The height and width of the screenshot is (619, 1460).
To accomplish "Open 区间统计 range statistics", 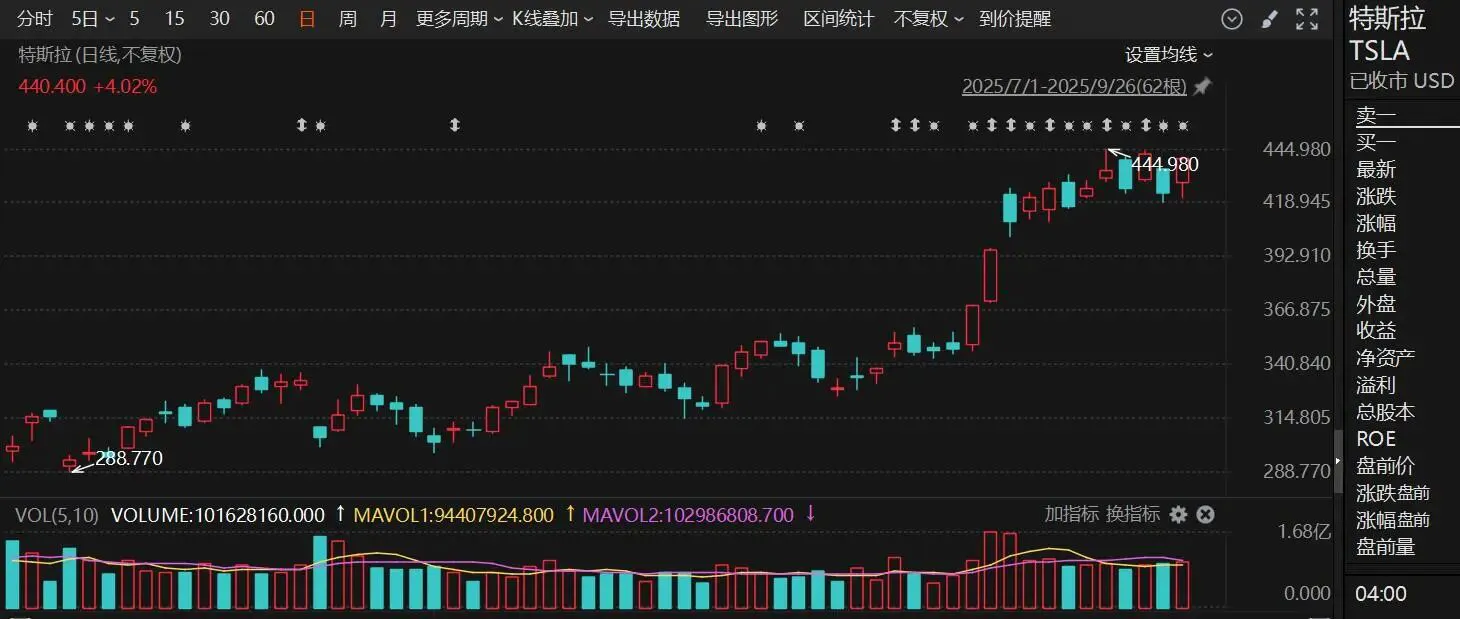I will tap(838, 19).
